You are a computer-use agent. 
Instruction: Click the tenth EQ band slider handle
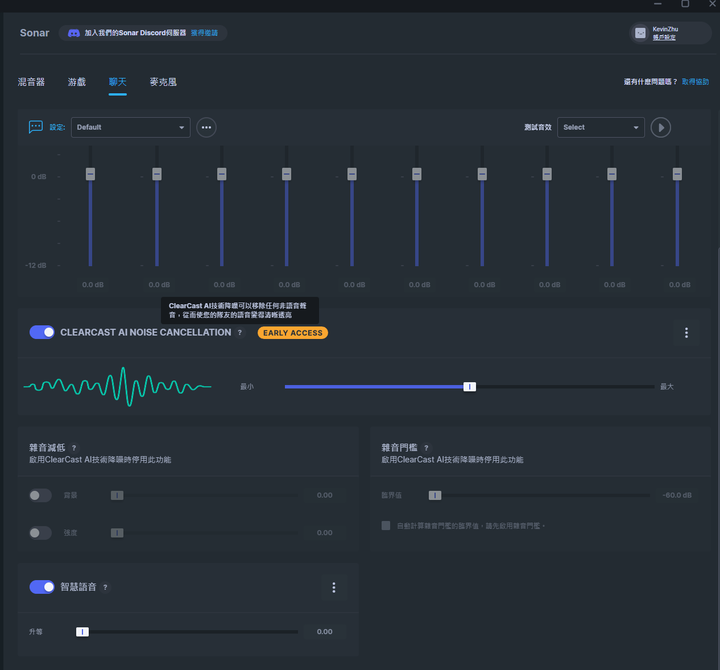click(677, 174)
